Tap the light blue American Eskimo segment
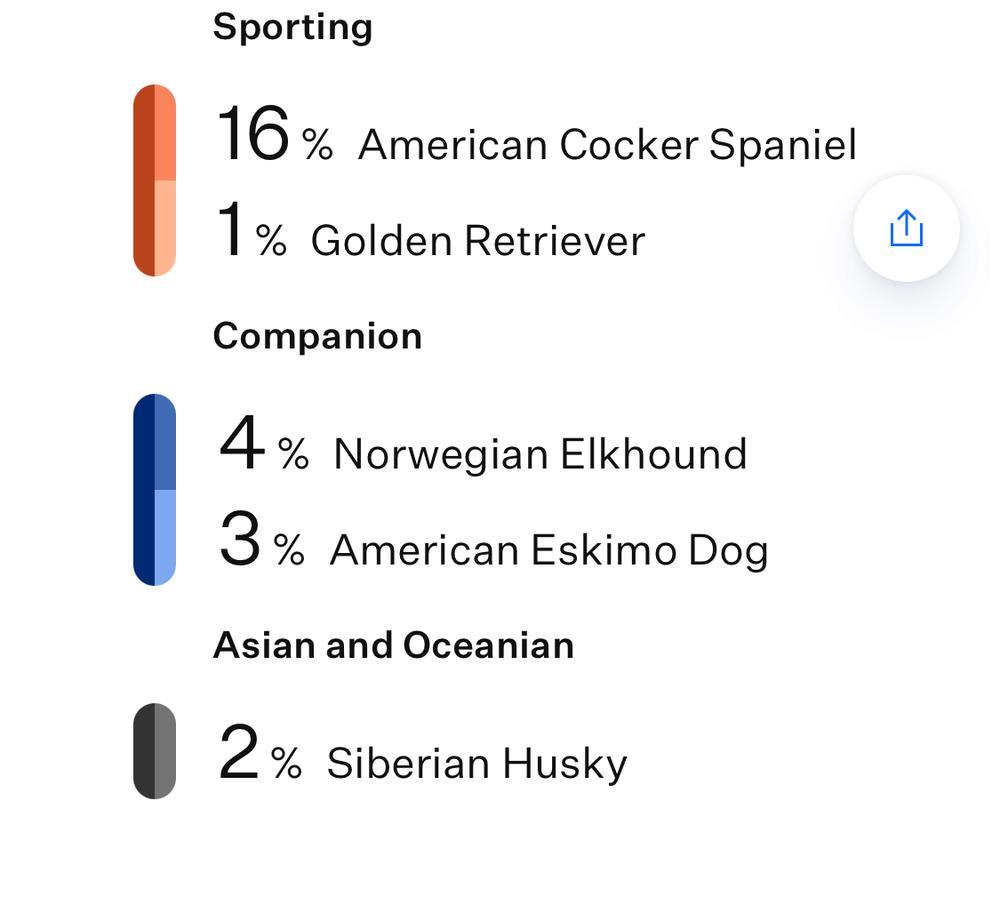This screenshot has width=1000, height=905. 166,535
